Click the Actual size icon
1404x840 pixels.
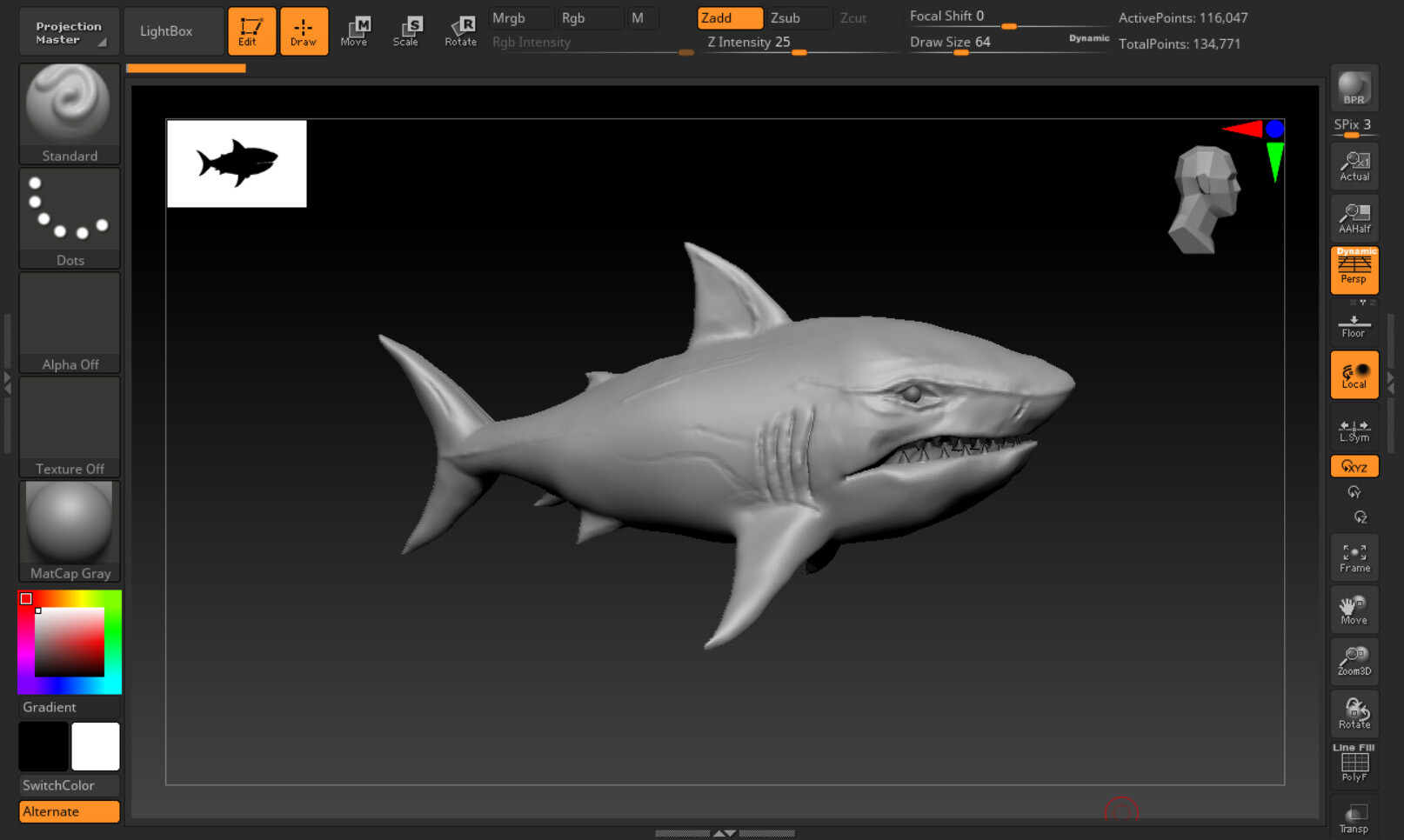coord(1354,166)
